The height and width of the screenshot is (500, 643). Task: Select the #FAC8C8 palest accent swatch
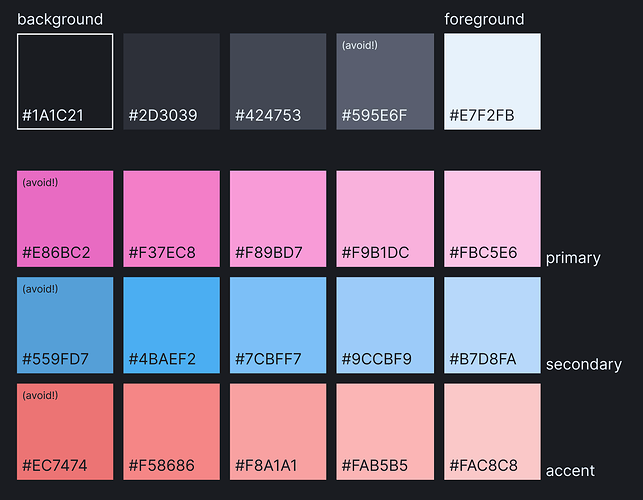tap(492, 431)
